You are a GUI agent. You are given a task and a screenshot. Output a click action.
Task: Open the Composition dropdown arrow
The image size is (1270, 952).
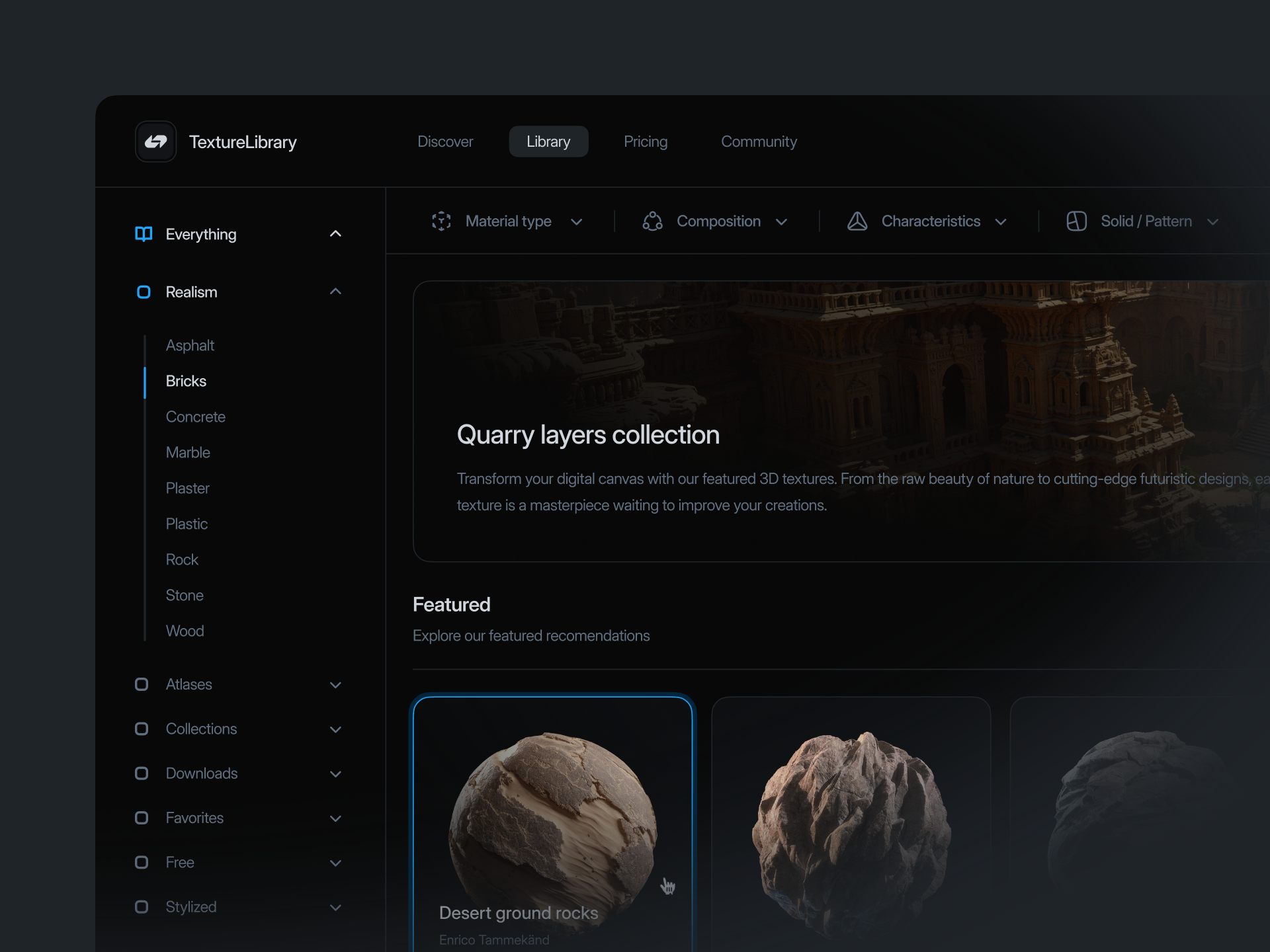781,222
